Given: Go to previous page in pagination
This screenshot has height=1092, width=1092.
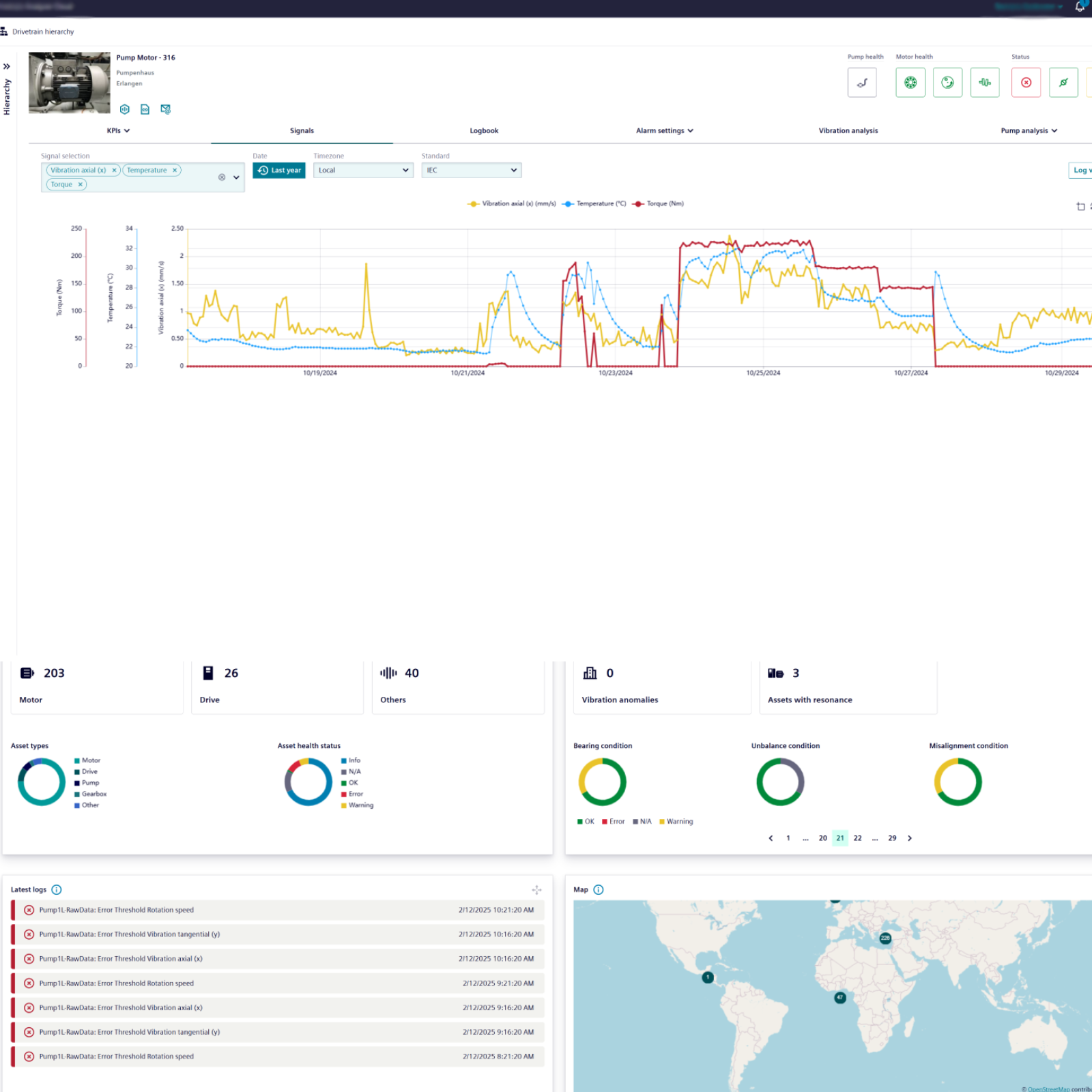Looking at the screenshot, I should [x=771, y=838].
